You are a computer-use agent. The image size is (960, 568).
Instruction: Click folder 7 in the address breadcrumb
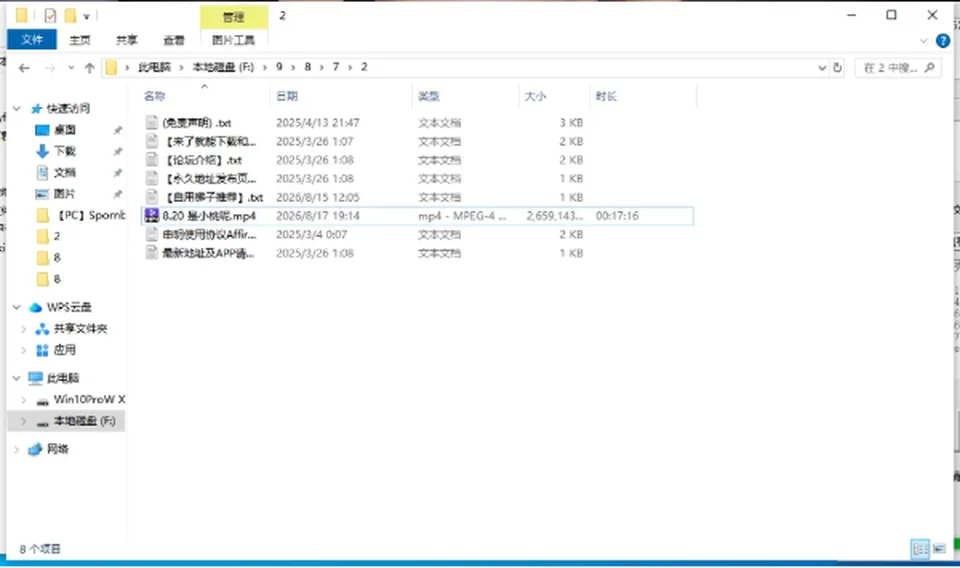[x=336, y=67]
